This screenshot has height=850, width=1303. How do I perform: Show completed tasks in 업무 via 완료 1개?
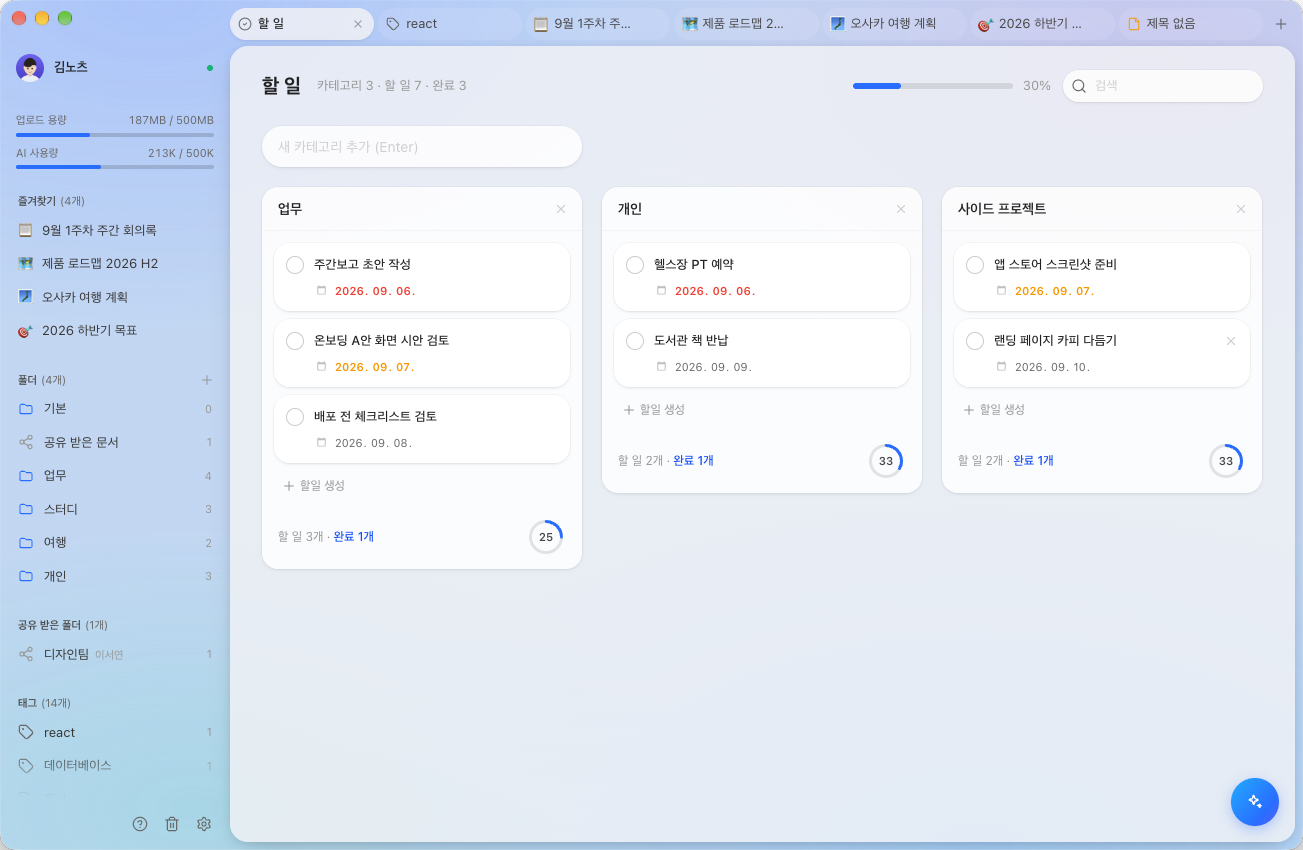(x=354, y=537)
